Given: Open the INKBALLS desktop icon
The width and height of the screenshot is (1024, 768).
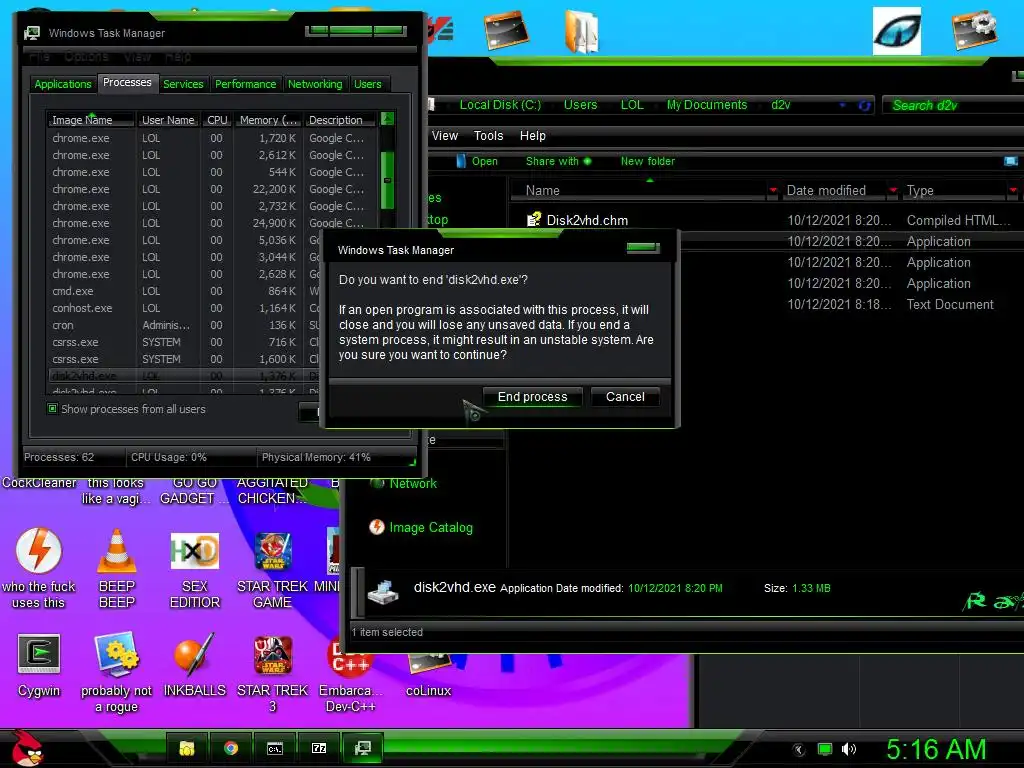Looking at the screenshot, I should pyautogui.click(x=195, y=665).
